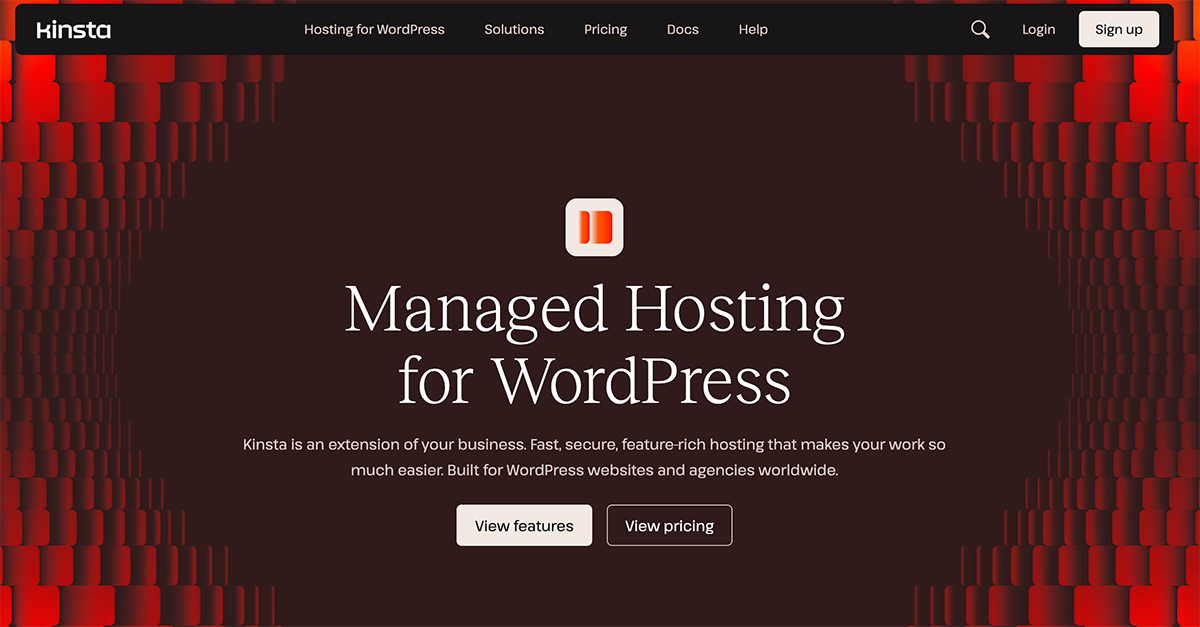Click the View features button
This screenshot has height=627, width=1200.
[524, 525]
